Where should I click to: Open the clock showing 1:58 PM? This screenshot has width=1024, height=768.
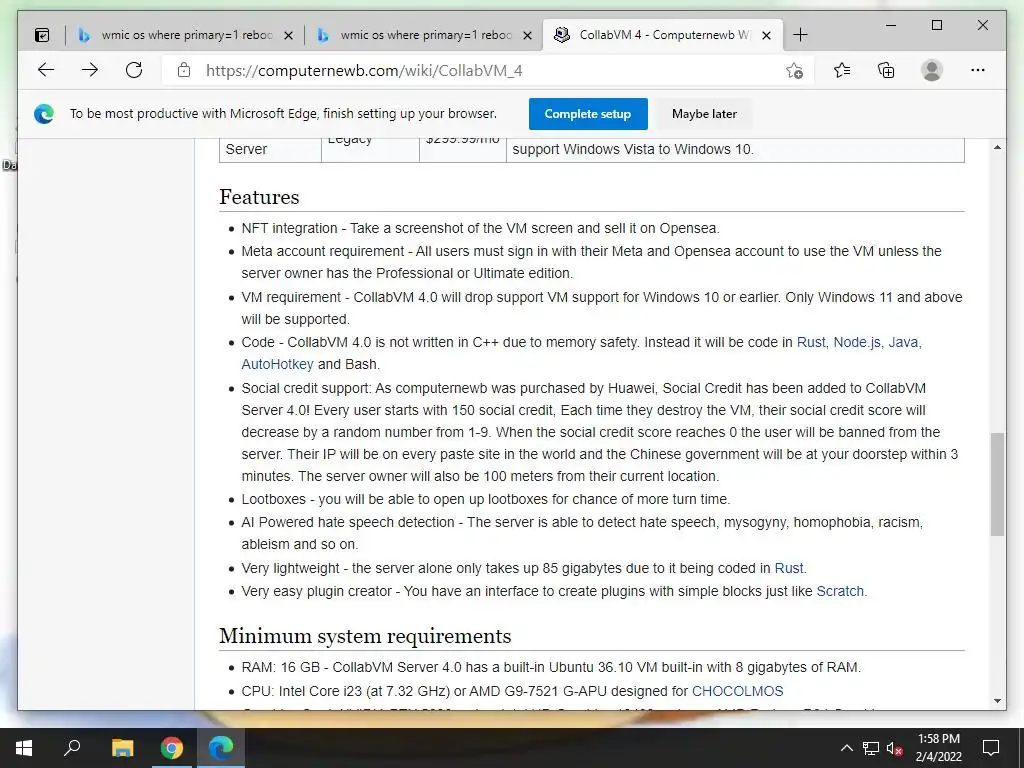point(938,748)
